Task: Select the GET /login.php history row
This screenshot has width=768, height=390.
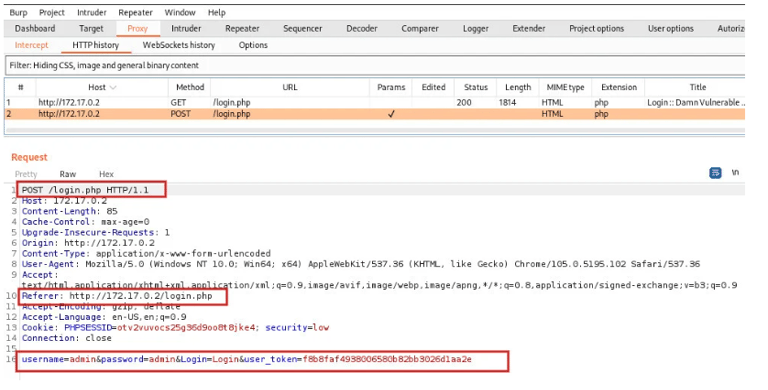Action: pos(375,102)
